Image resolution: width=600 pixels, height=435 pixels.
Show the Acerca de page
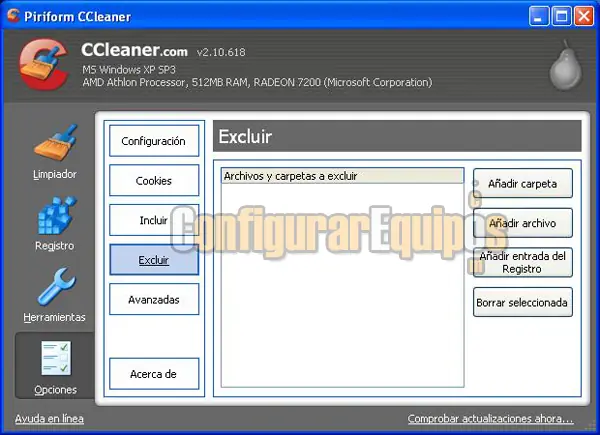(154, 374)
